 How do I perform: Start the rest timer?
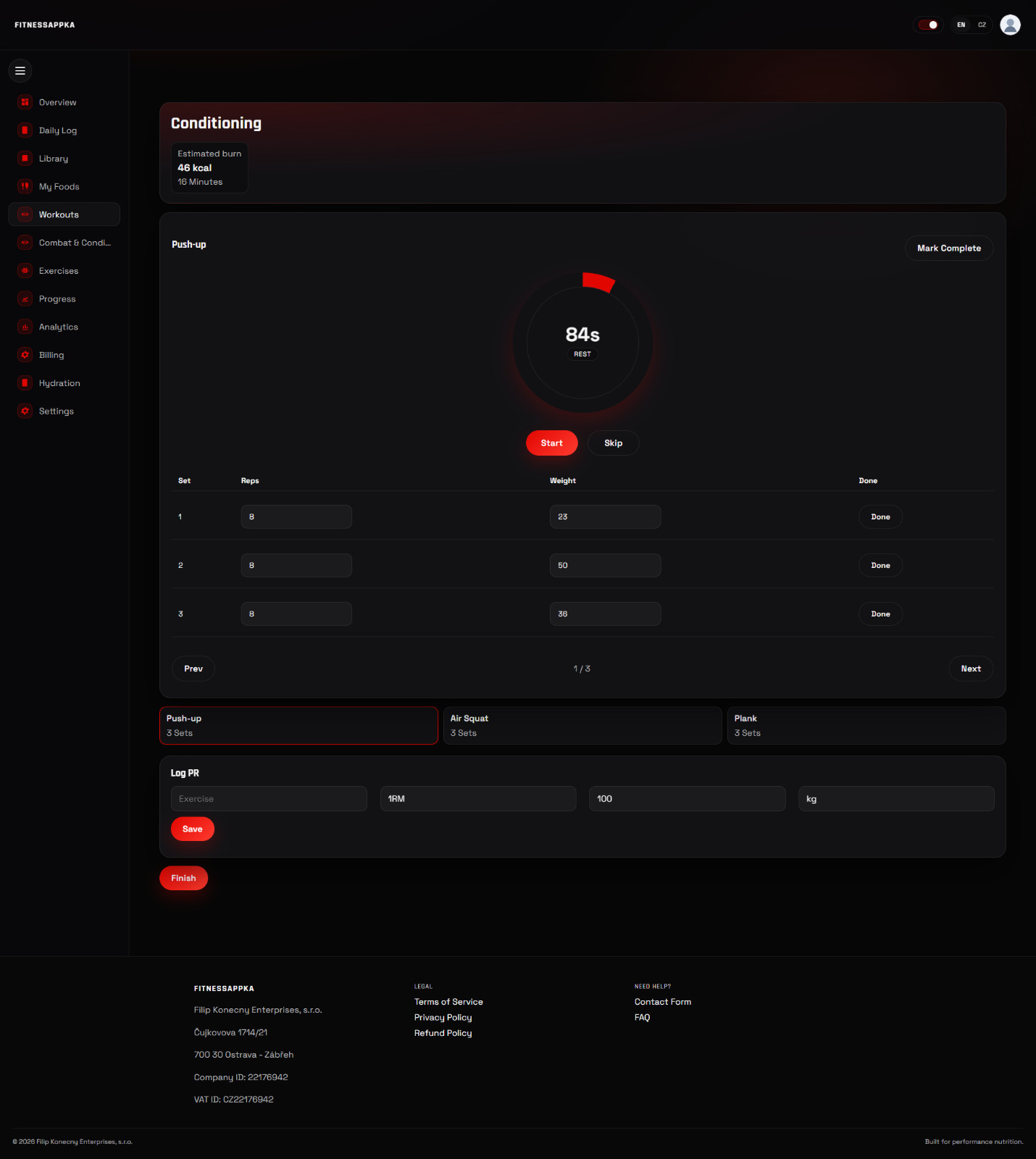click(x=551, y=443)
